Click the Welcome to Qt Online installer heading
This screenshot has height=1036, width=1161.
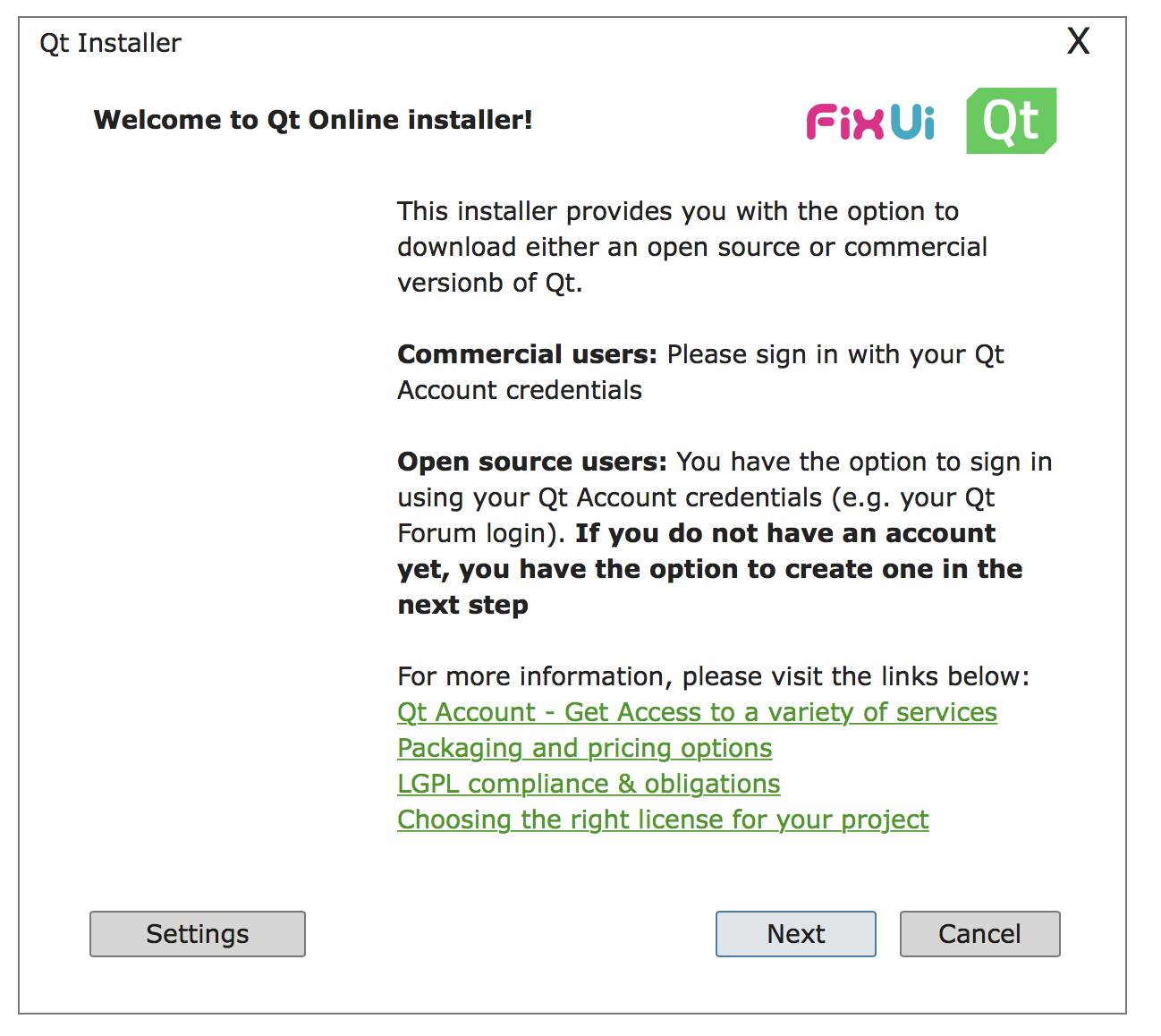[x=313, y=120]
